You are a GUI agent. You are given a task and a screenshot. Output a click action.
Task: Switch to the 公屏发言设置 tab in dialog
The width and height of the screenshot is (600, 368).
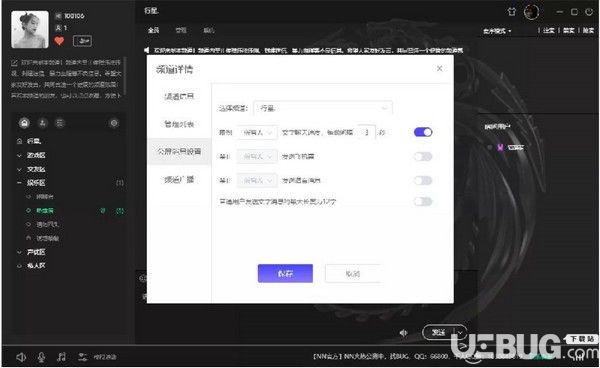(179, 151)
